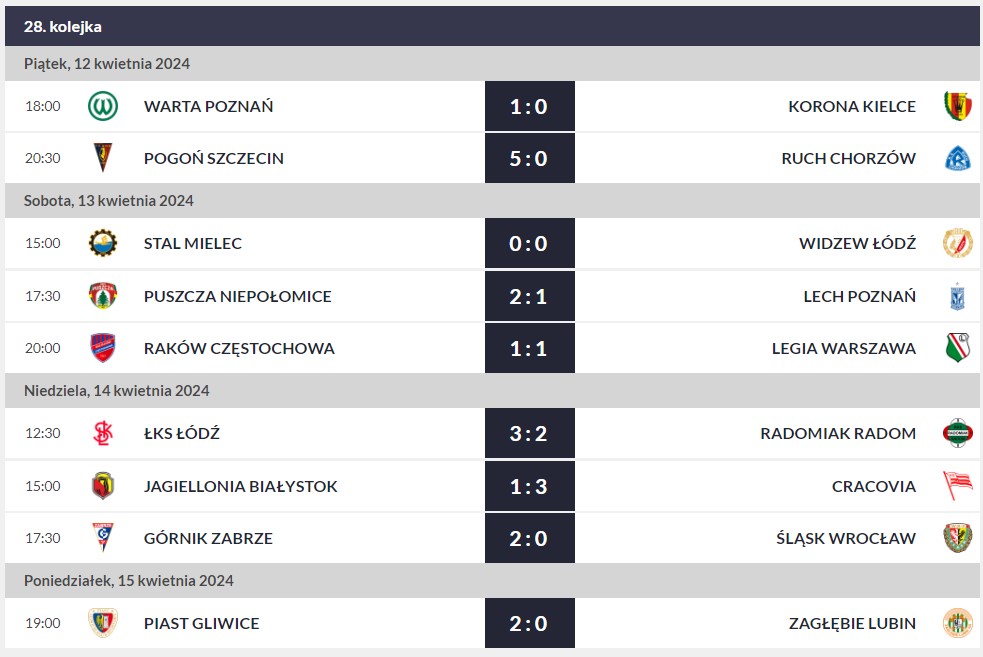This screenshot has height=657, width=983.
Task: Click the Lech Poznań club crest
Action: (x=957, y=296)
